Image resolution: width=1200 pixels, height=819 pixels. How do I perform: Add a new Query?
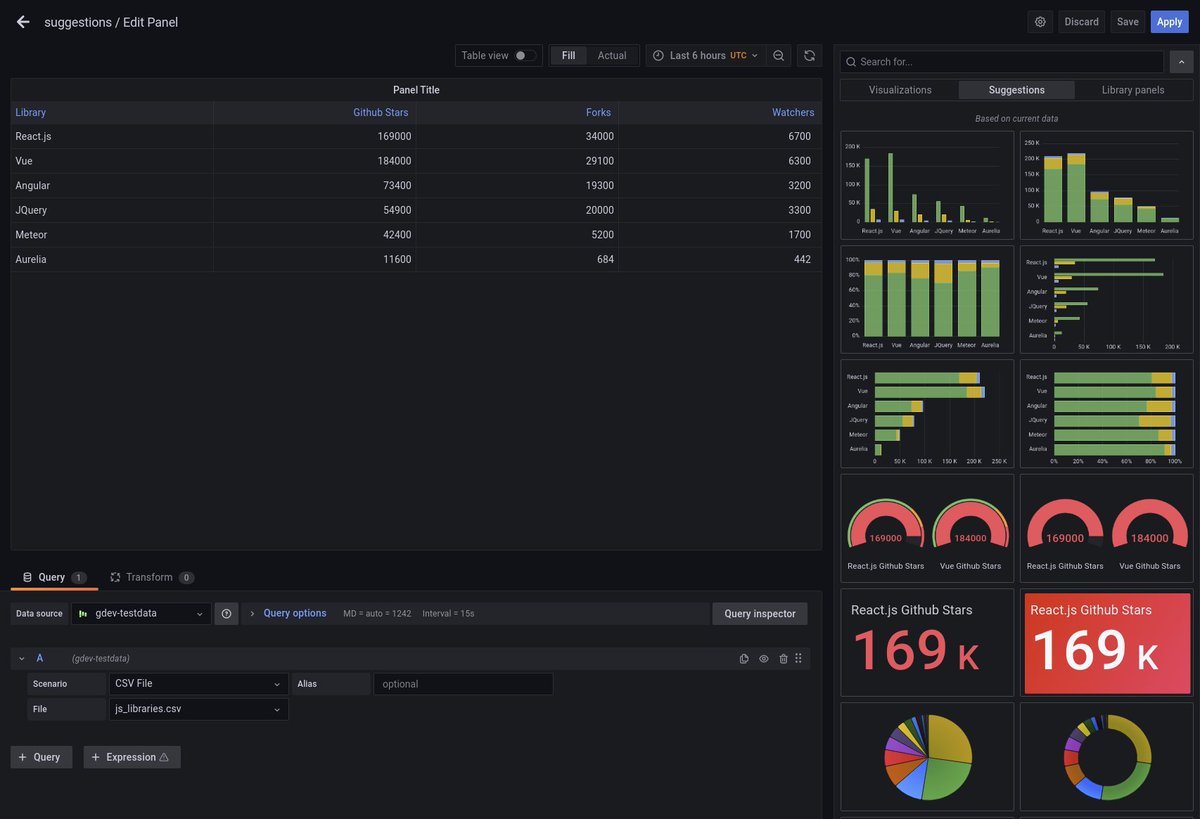pos(41,757)
